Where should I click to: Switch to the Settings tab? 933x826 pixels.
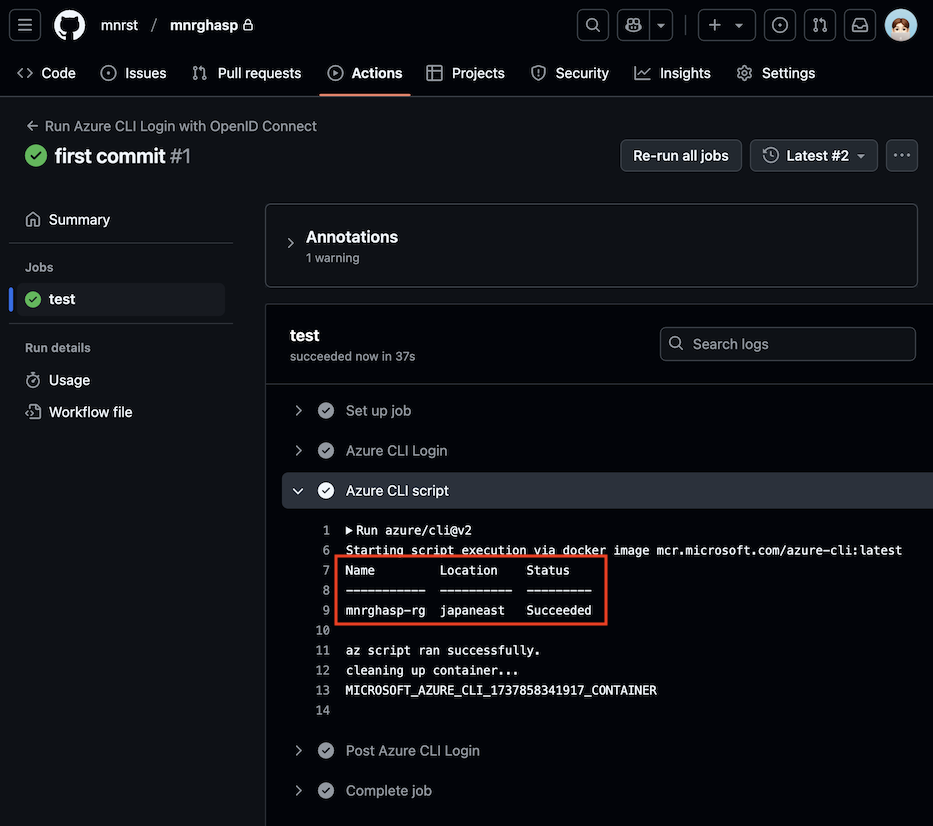(x=776, y=73)
